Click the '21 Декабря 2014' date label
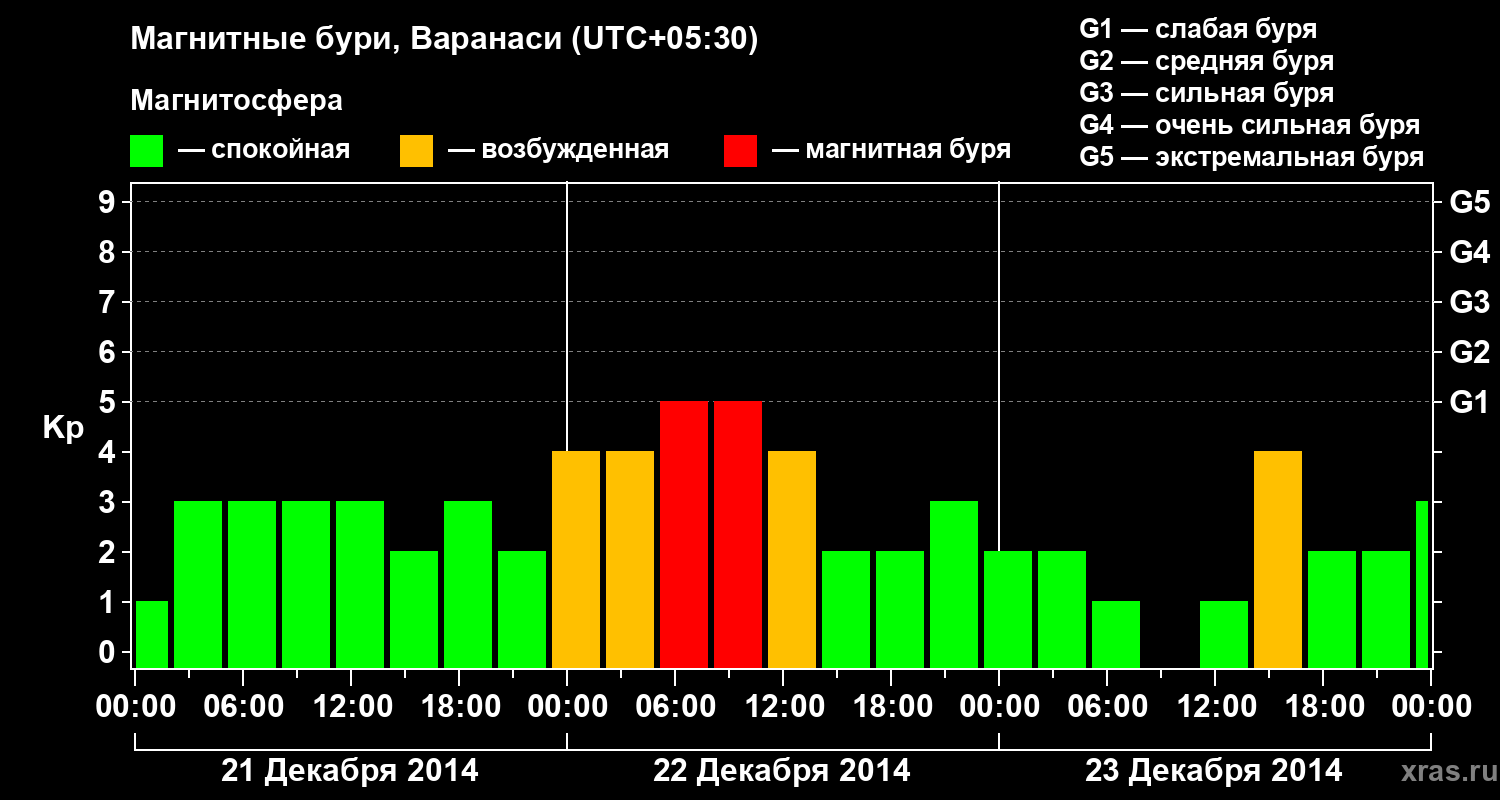The image size is (1500, 800). [350, 771]
